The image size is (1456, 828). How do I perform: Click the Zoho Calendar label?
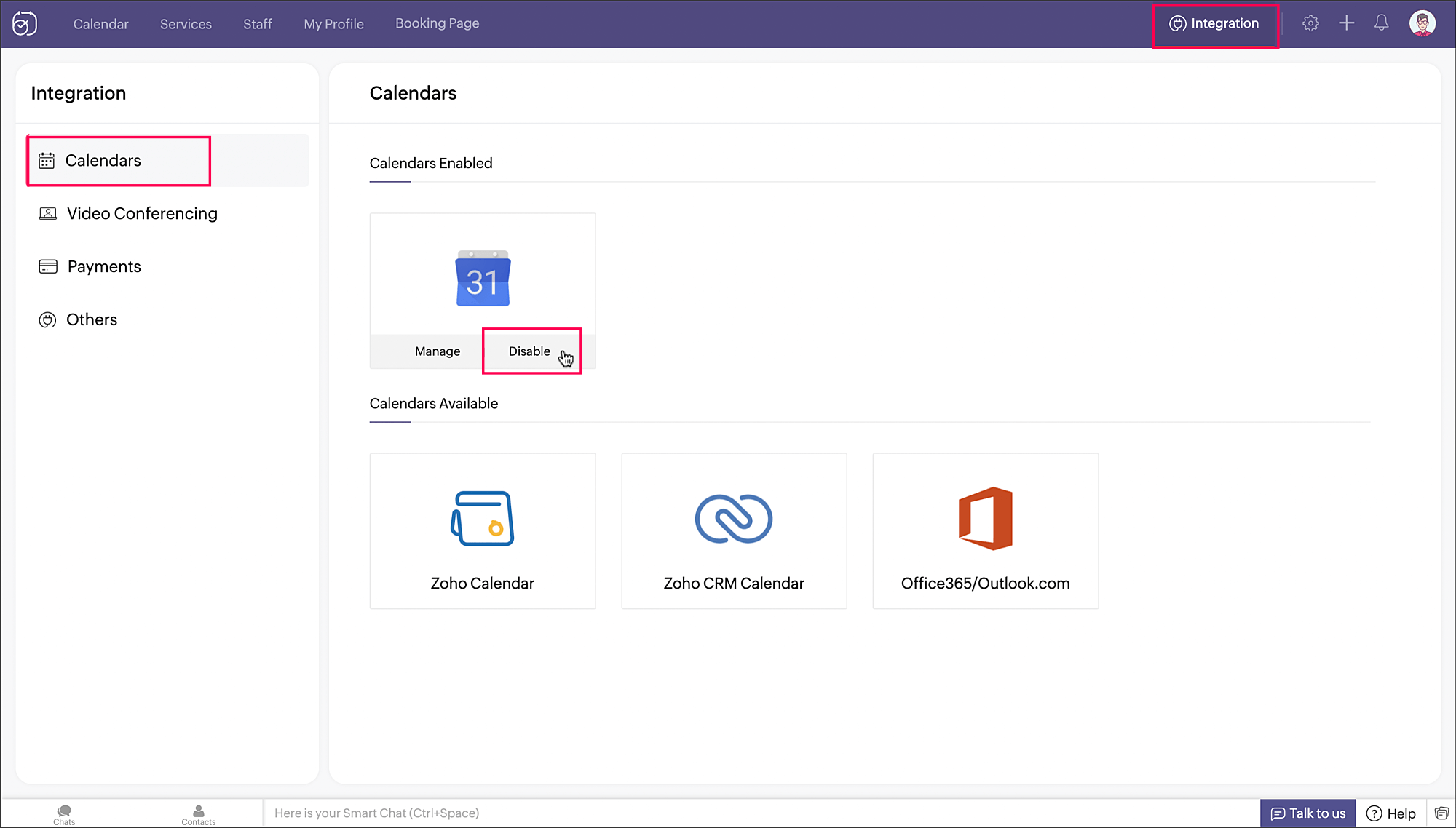click(482, 584)
